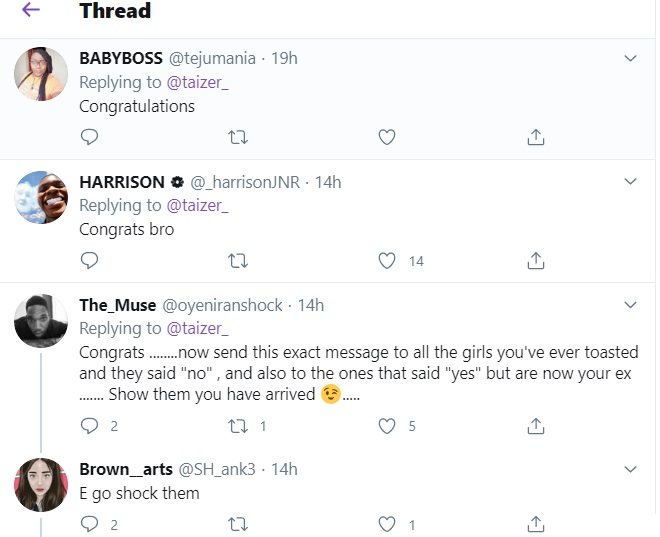This screenshot has width=660, height=537.
Task: Like HARRISON's "Congrats bro" tweet
Action: (387, 261)
